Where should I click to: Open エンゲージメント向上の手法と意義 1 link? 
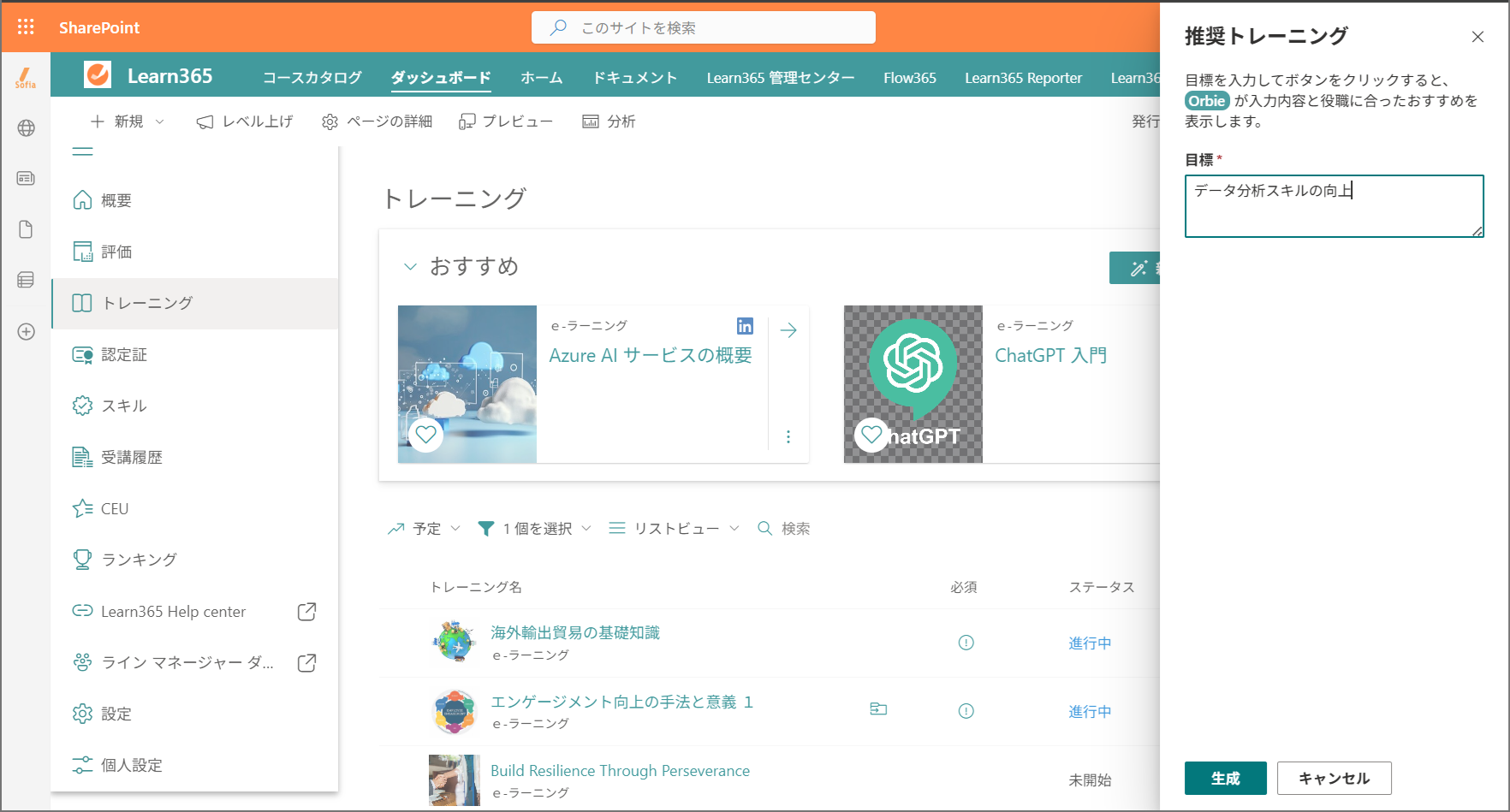622,702
